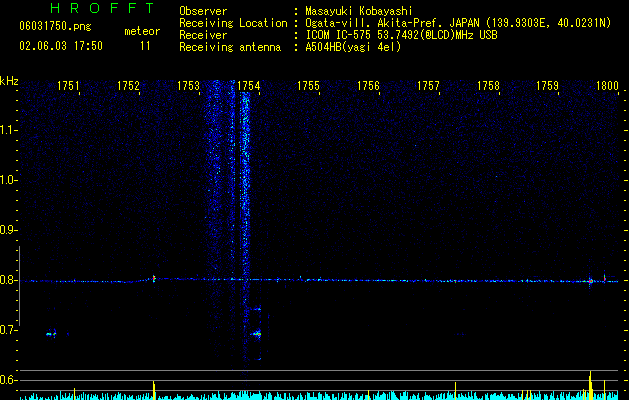Click the Receiver label

click(x=203, y=35)
